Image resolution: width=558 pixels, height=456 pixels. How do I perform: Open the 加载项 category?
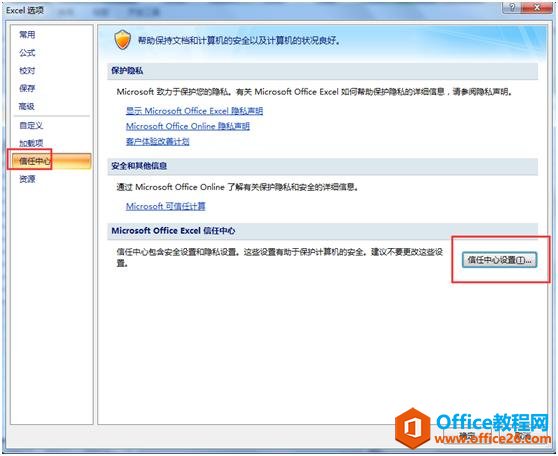(x=31, y=143)
